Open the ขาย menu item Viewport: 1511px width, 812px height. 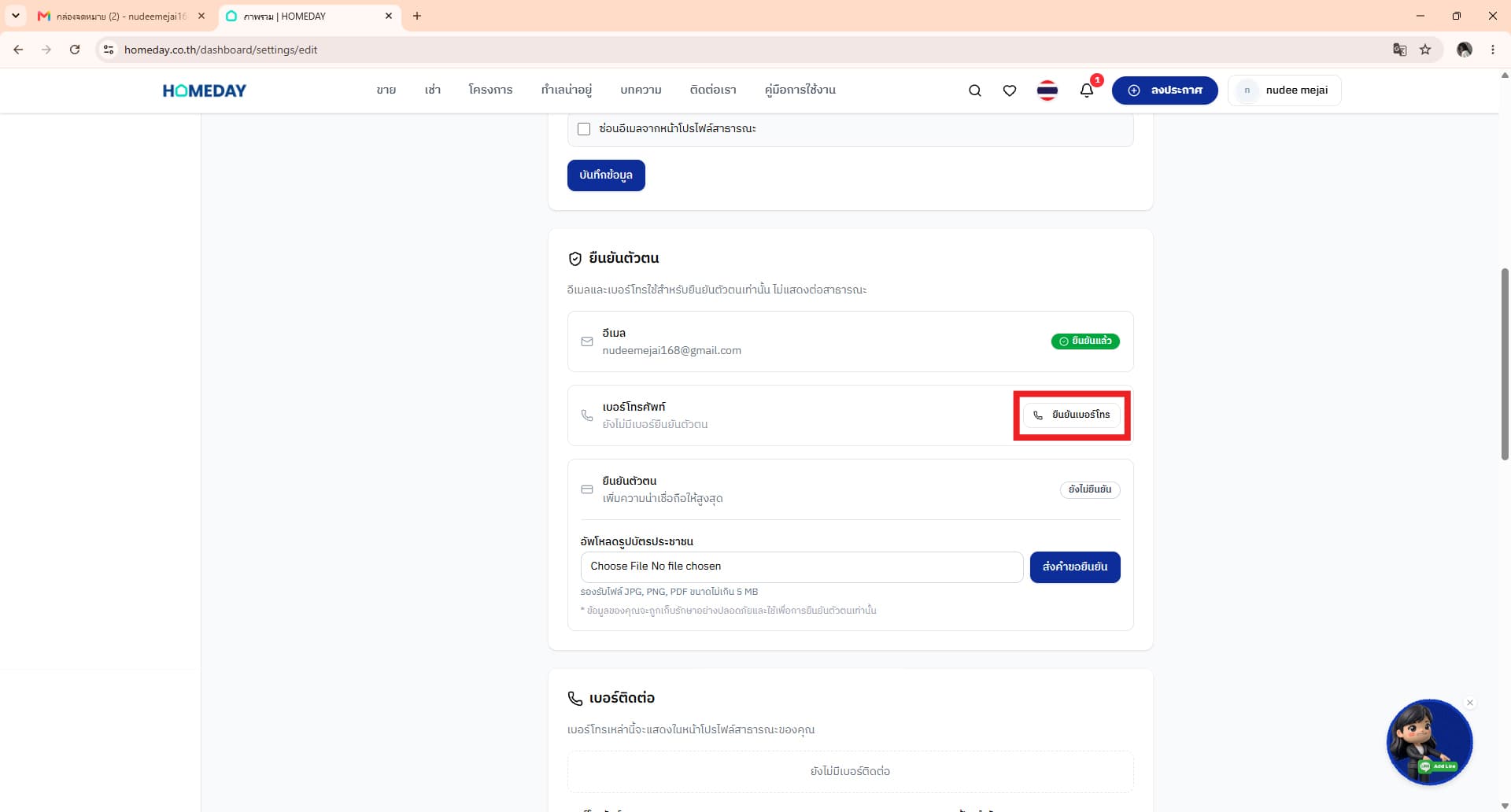[386, 90]
